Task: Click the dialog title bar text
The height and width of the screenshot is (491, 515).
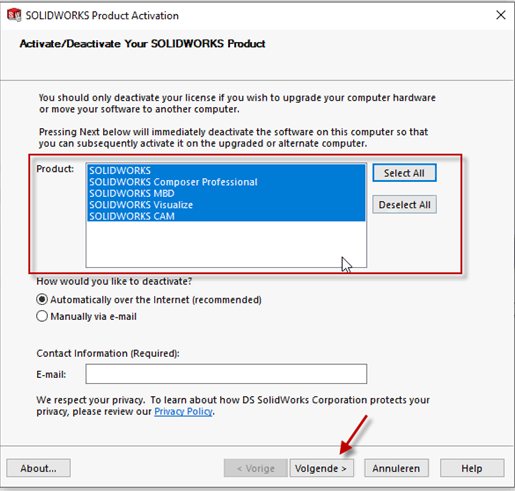Action: 102,15
